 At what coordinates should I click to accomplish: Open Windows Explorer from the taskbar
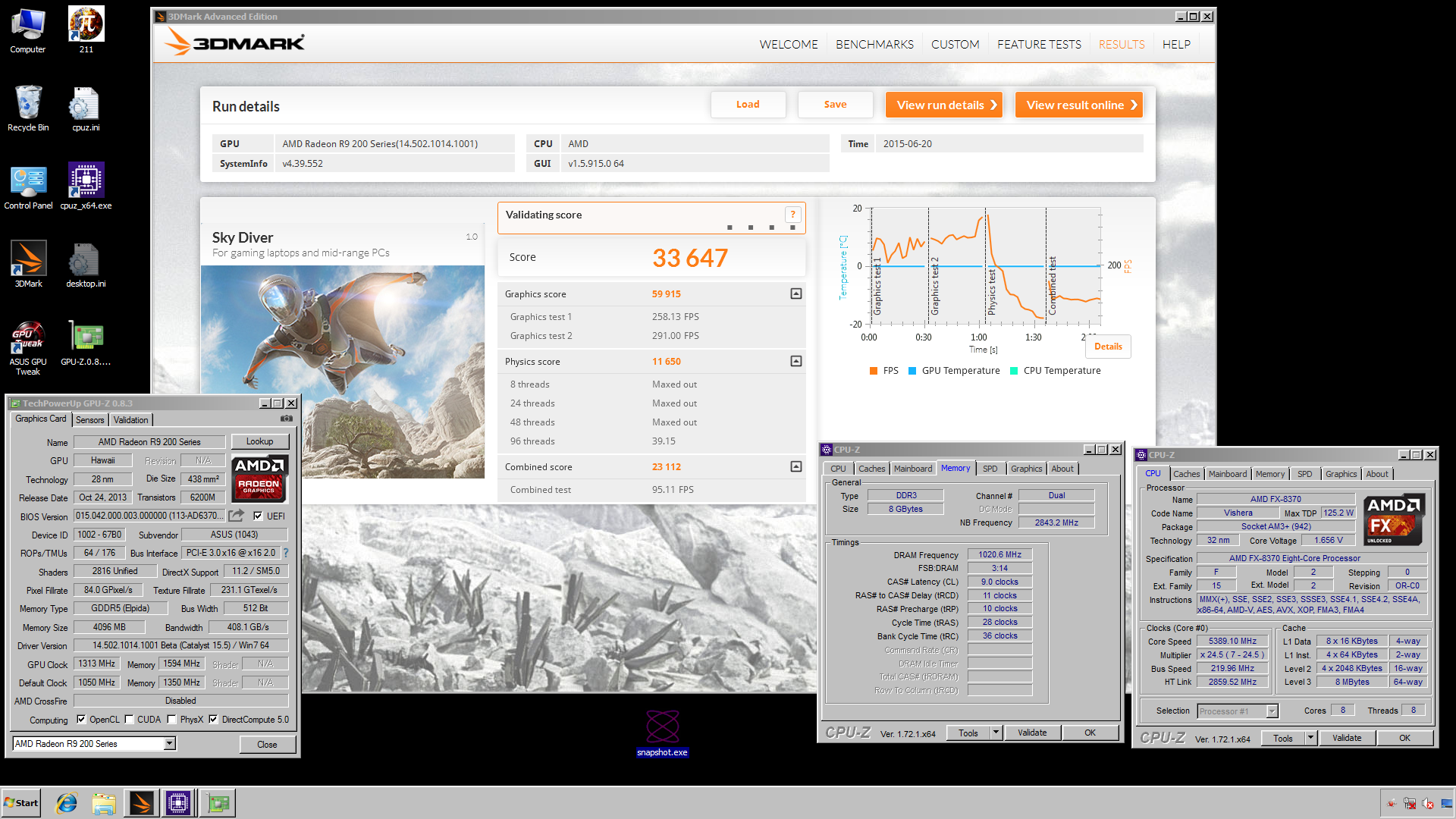[104, 803]
